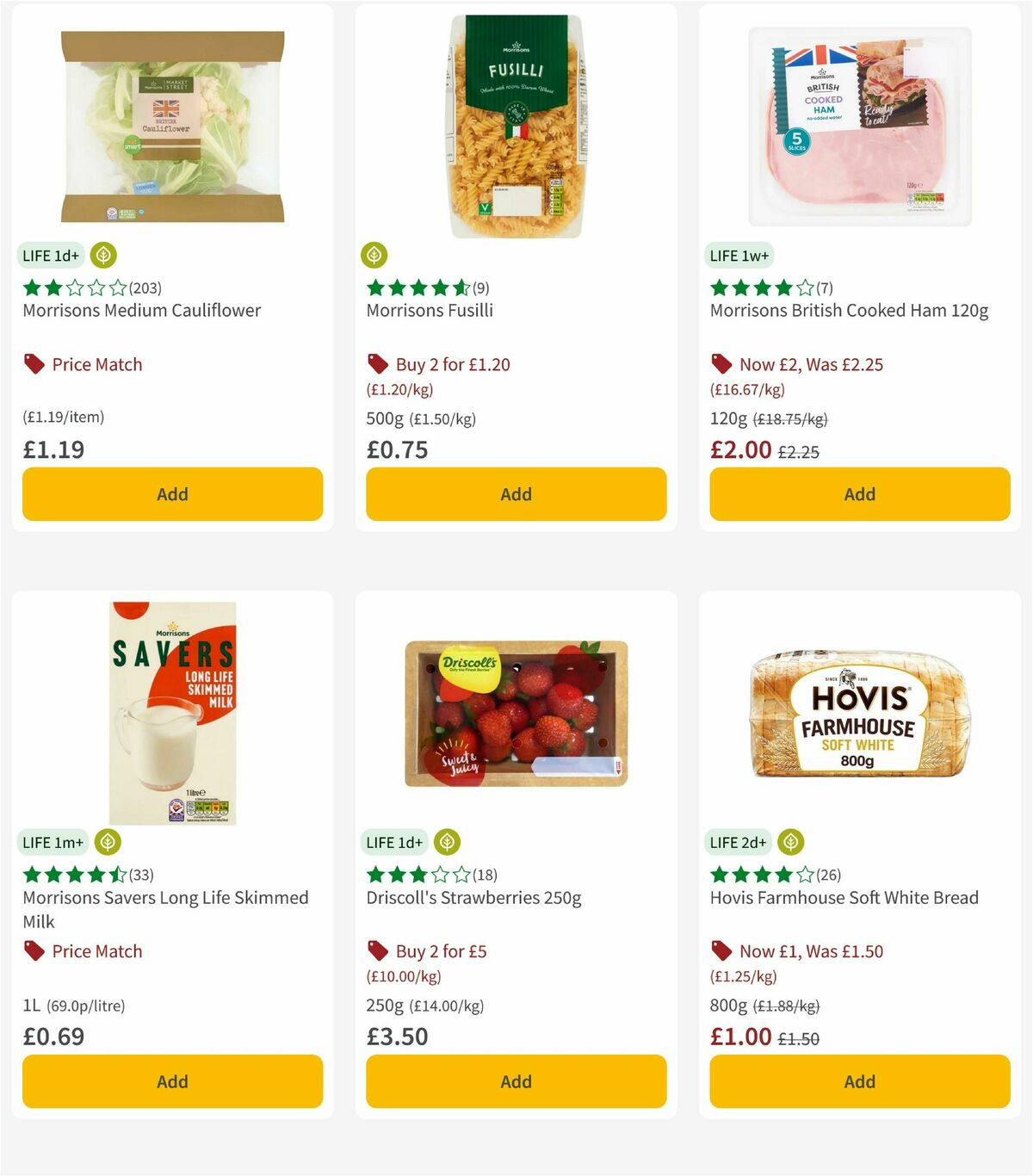Click the (33) reviews link on Savers milk
This screenshot has height=1176, width=1033.
coord(141,874)
